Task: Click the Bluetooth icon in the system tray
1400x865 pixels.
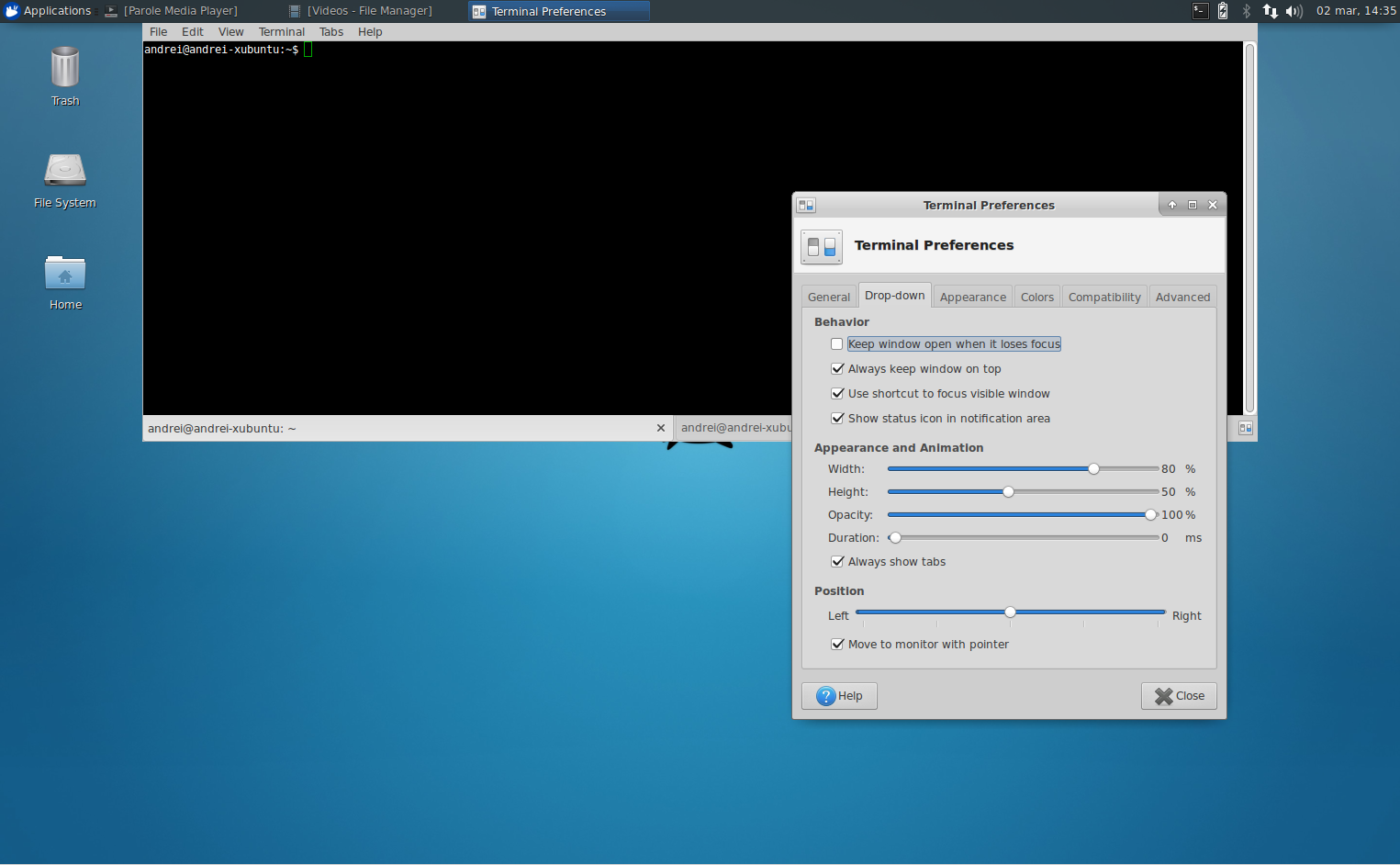Action: (1246, 10)
